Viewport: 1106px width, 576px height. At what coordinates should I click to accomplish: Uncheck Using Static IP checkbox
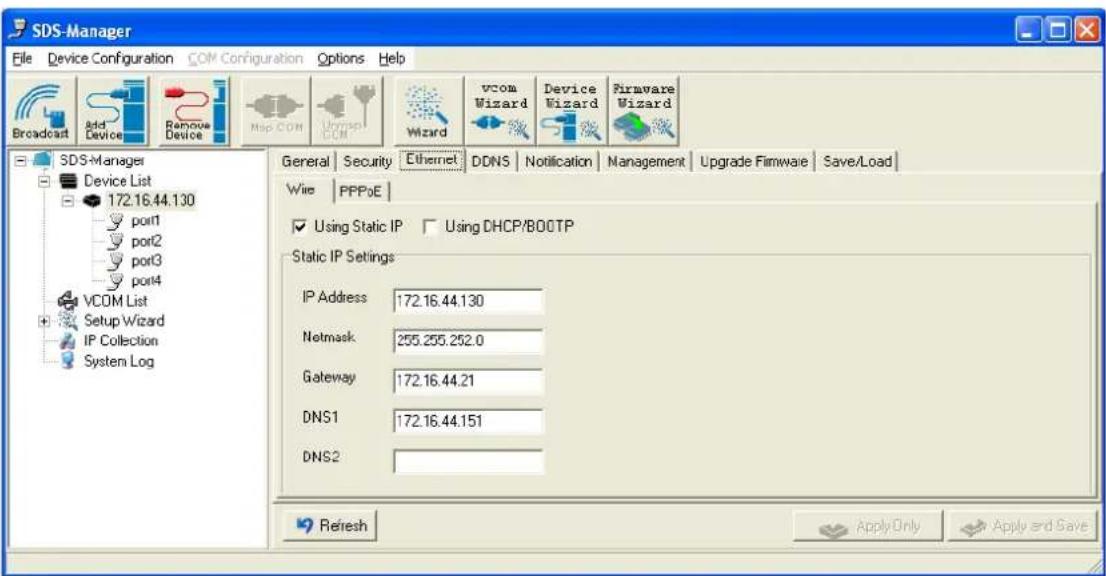tap(300, 226)
